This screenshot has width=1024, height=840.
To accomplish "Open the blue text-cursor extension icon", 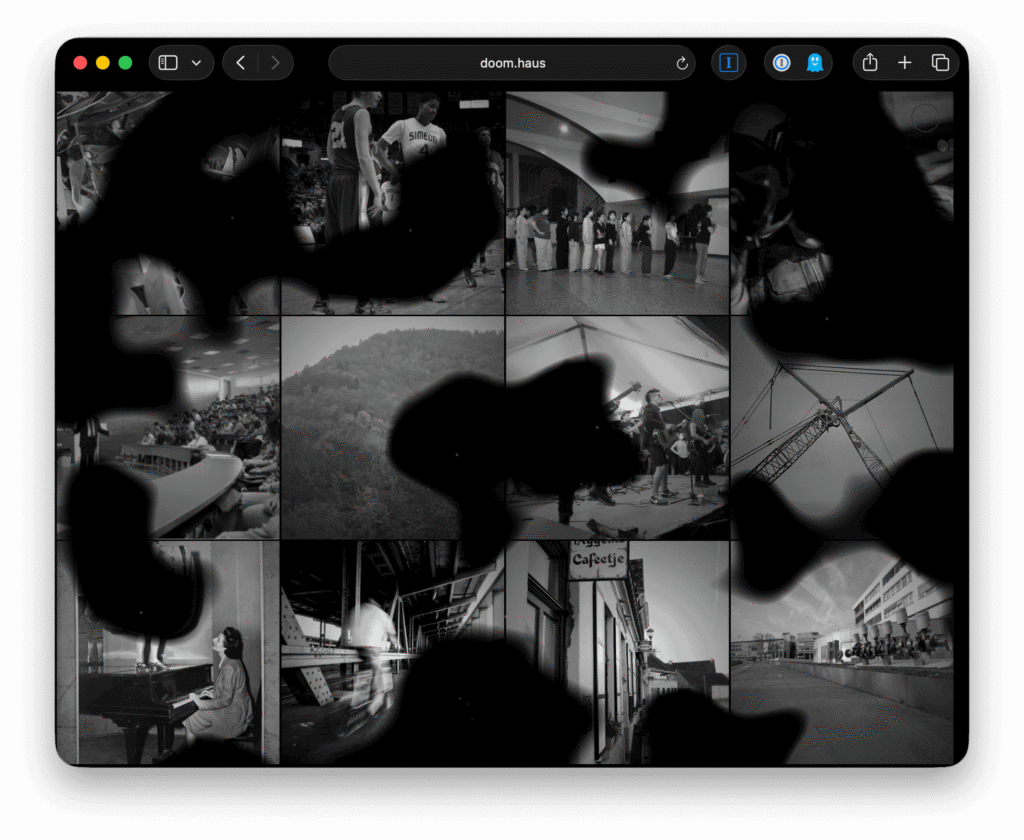I will [x=729, y=63].
